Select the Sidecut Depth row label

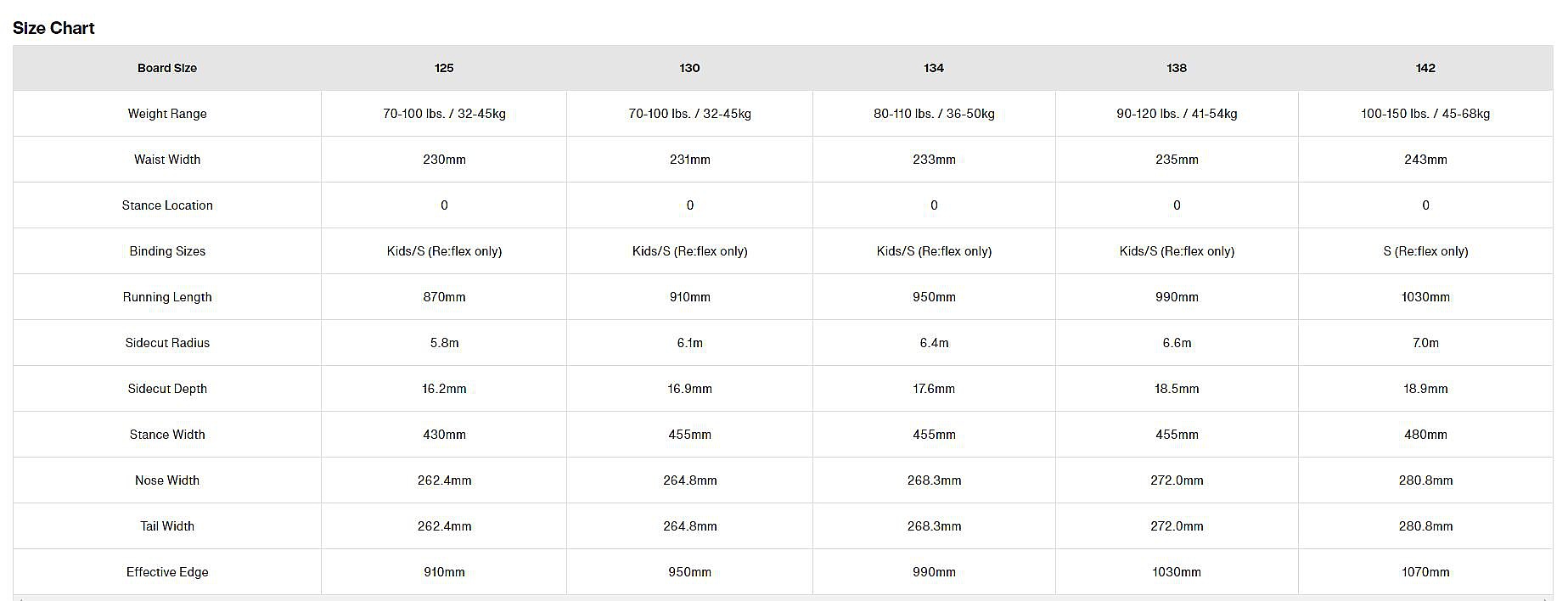tap(167, 389)
